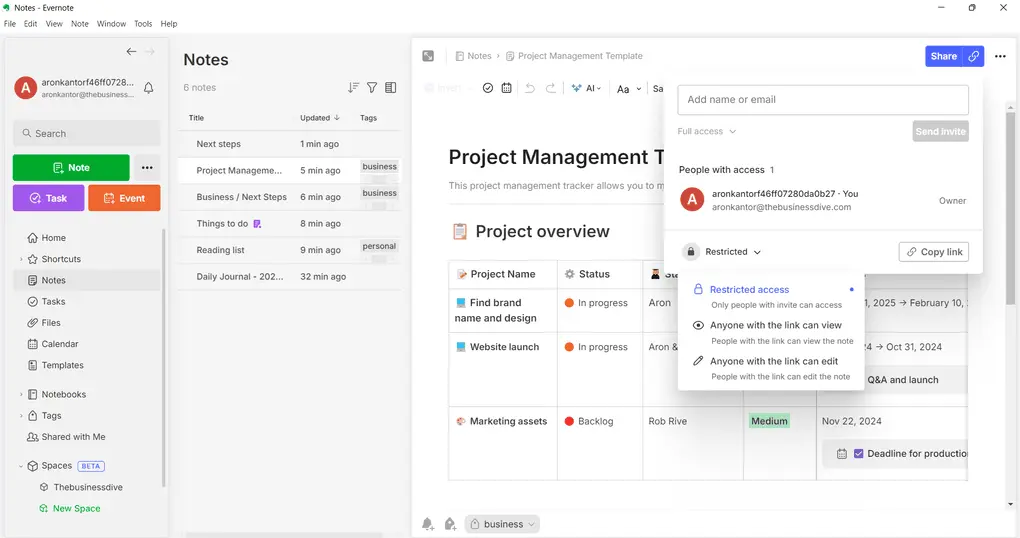Go back with the left arrow

[131, 51]
